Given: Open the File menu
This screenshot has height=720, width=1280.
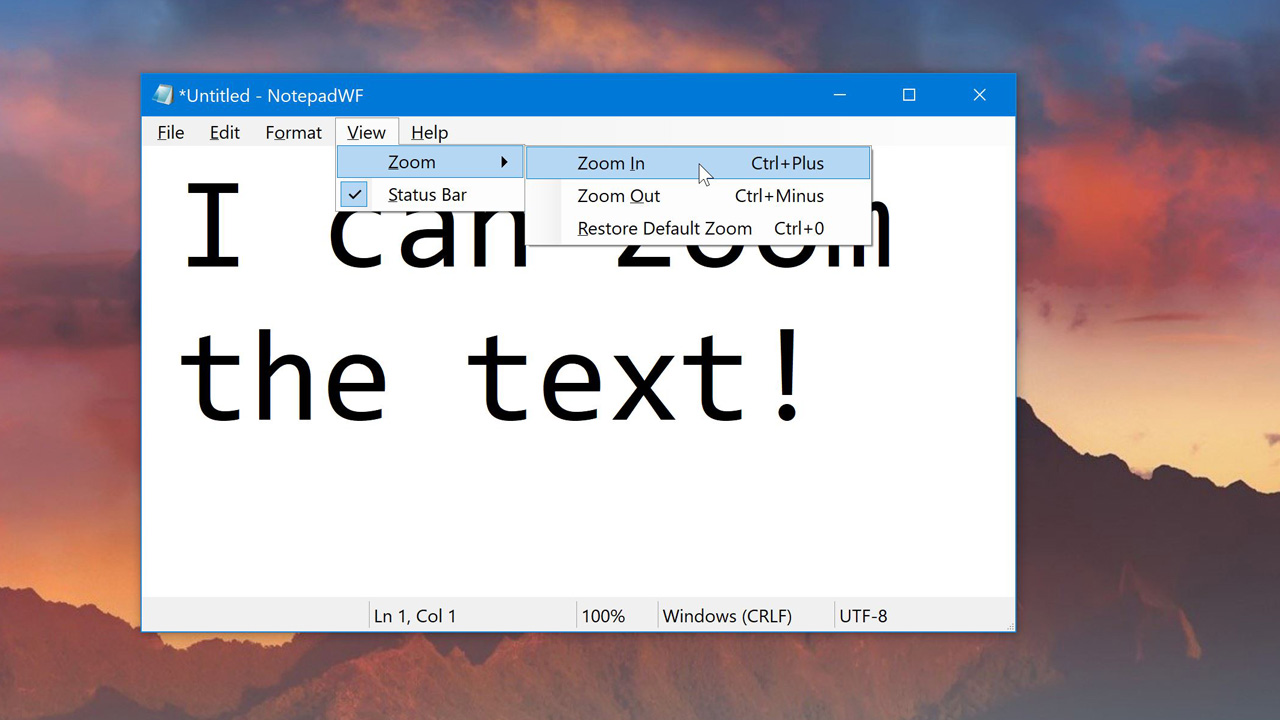Looking at the screenshot, I should coord(171,132).
